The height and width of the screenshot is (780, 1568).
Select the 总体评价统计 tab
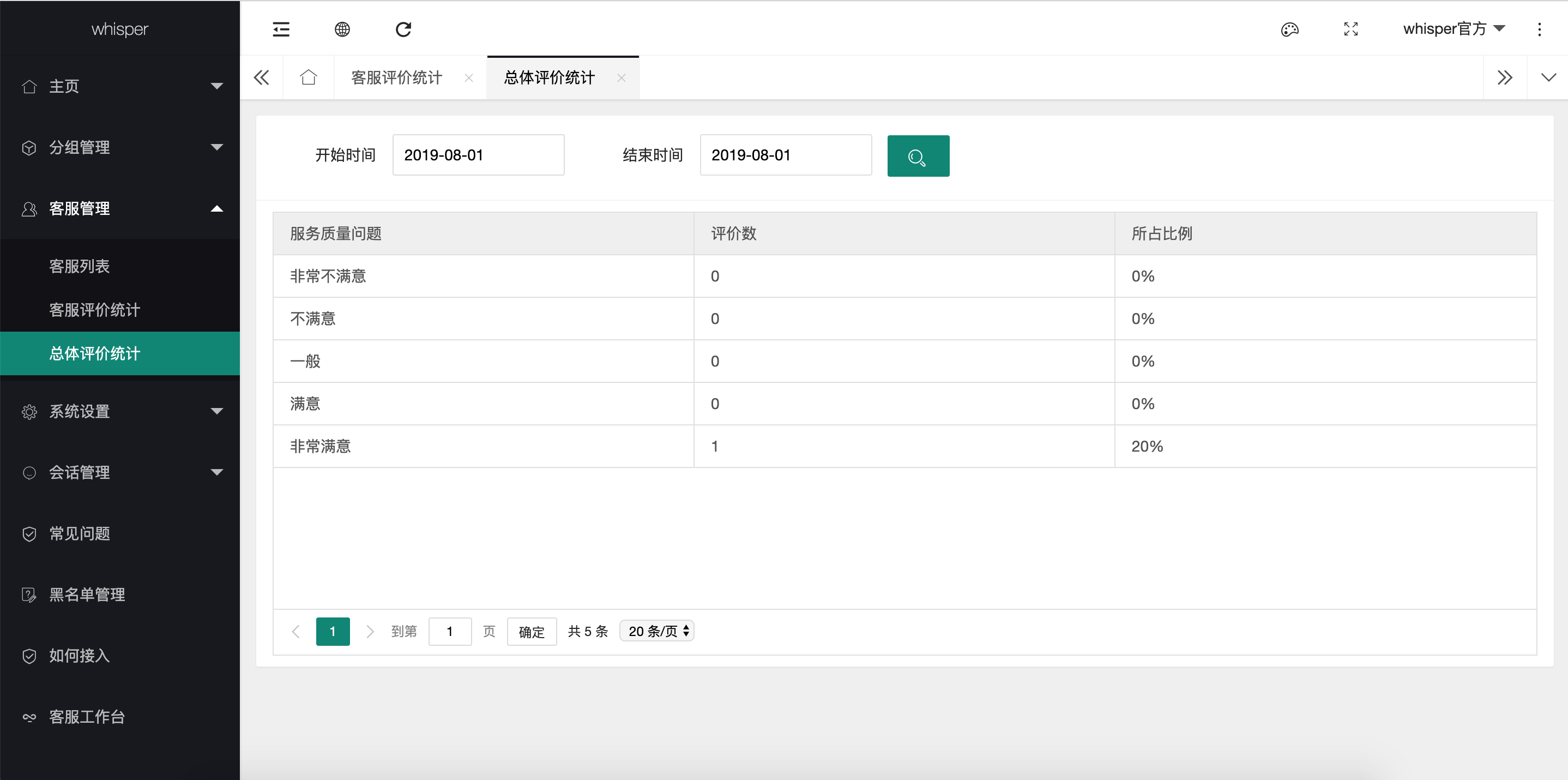click(550, 77)
